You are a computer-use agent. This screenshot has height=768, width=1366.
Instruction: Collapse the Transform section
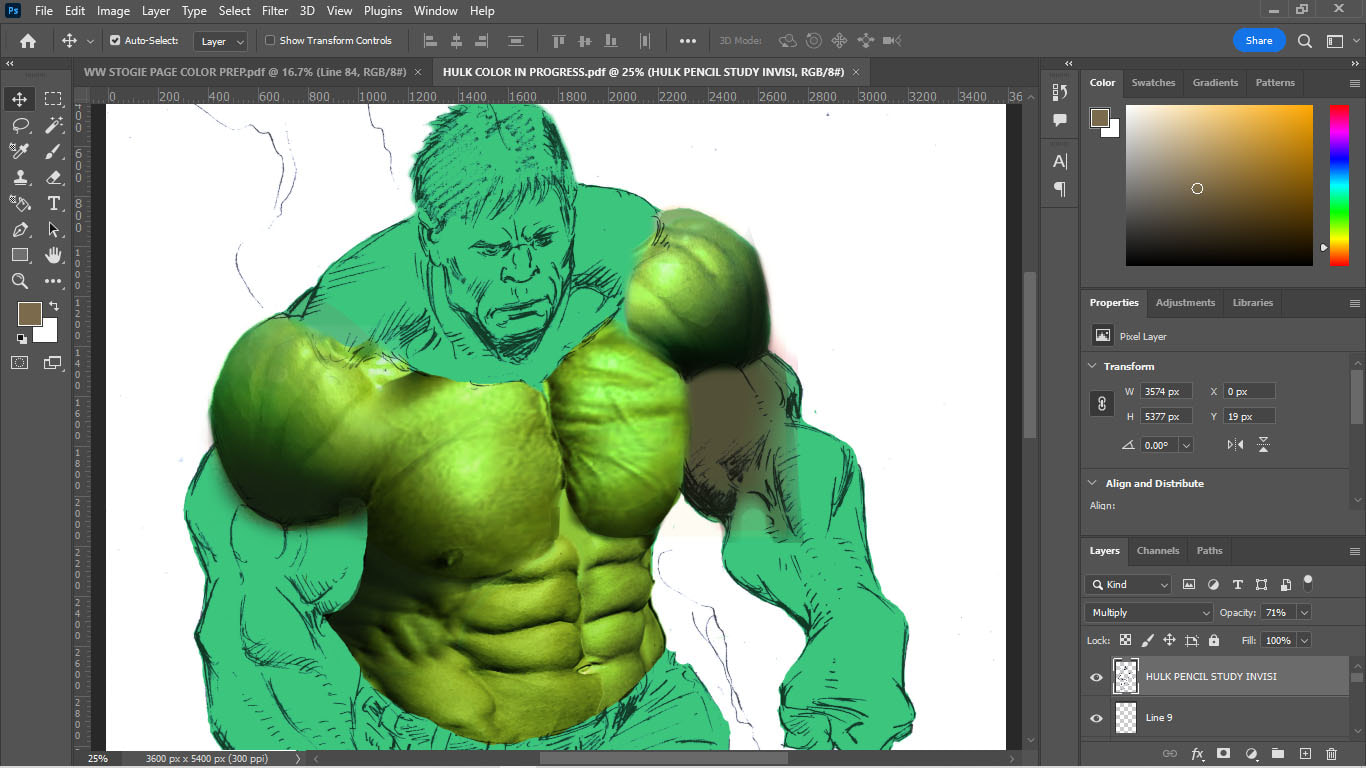[1092, 366]
